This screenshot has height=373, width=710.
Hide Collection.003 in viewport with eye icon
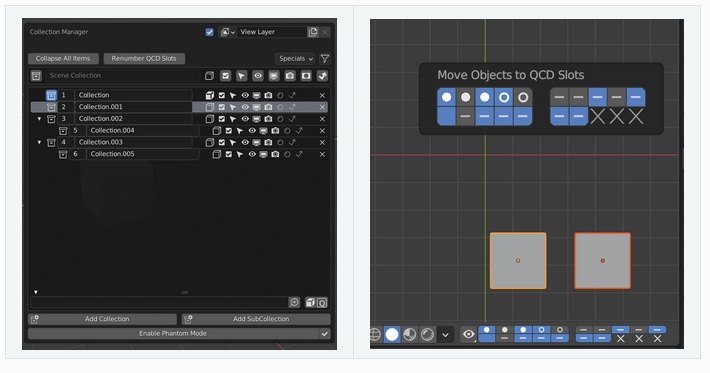pos(245,143)
